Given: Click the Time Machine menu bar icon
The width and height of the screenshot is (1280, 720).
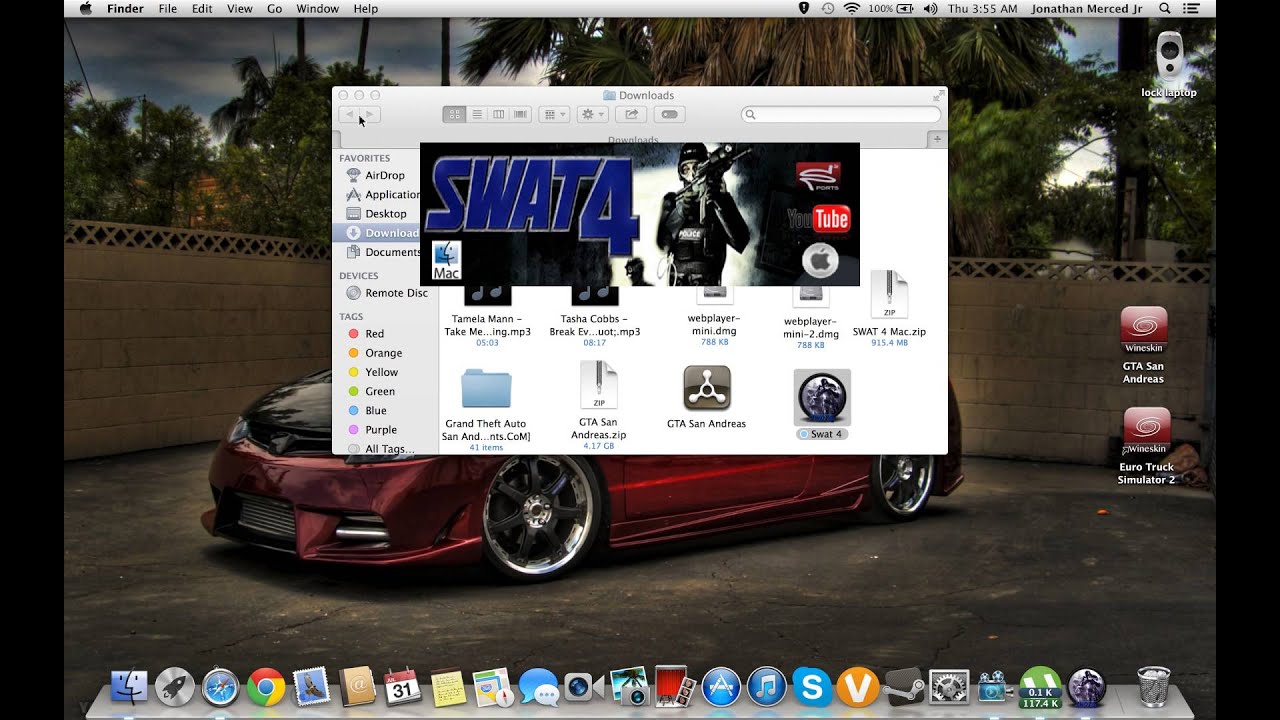Looking at the screenshot, I should [x=828, y=8].
